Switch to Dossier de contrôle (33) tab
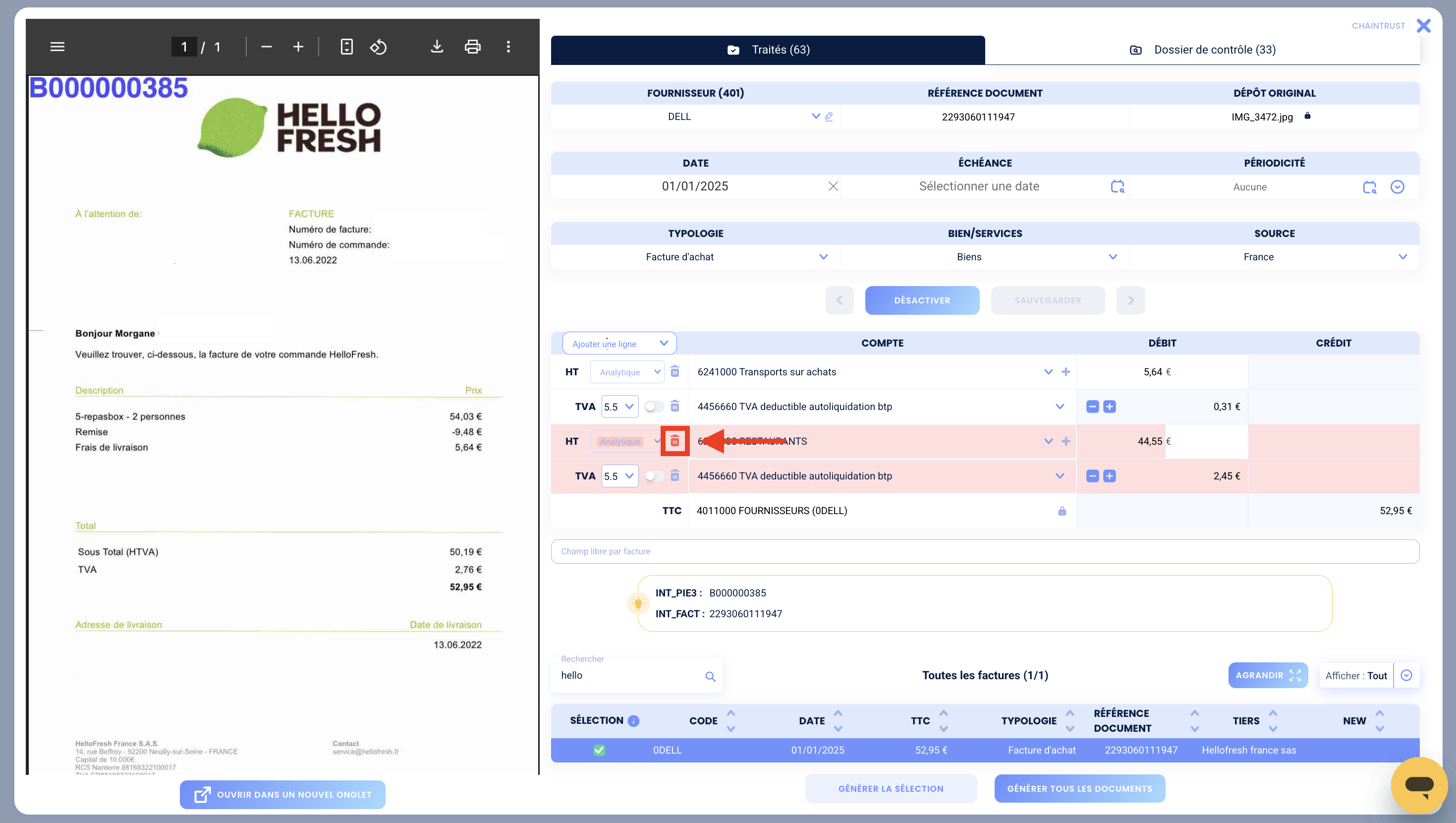 pos(1202,50)
